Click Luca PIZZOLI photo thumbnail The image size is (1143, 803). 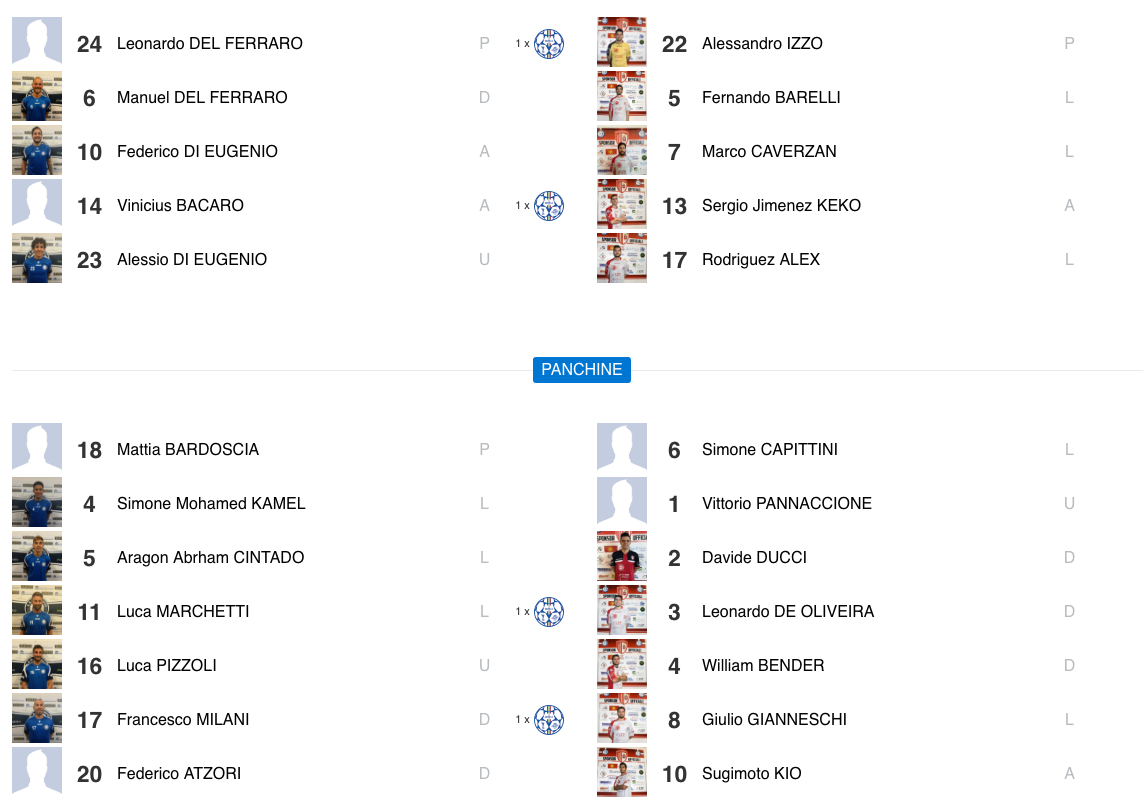pos(37,664)
